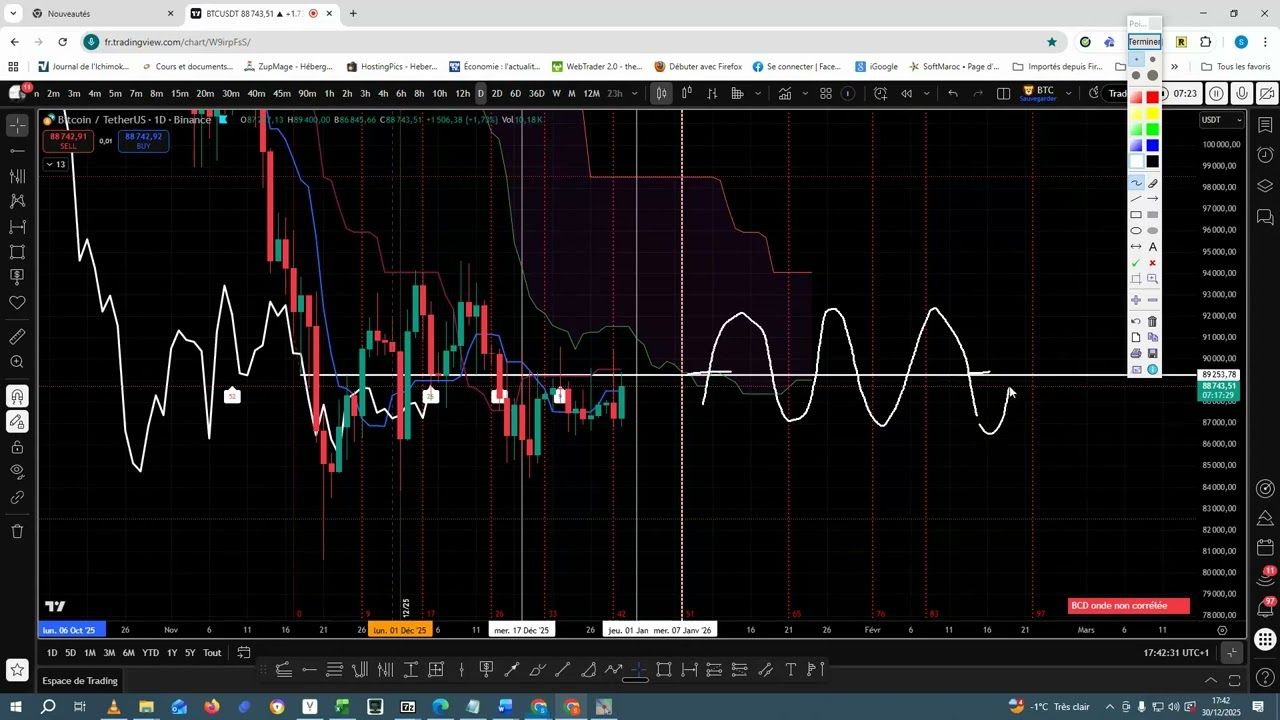Image resolution: width=1280 pixels, height=720 pixels.
Task: Pick the red color swatch in the palette
Action: tap(1151, 96)
